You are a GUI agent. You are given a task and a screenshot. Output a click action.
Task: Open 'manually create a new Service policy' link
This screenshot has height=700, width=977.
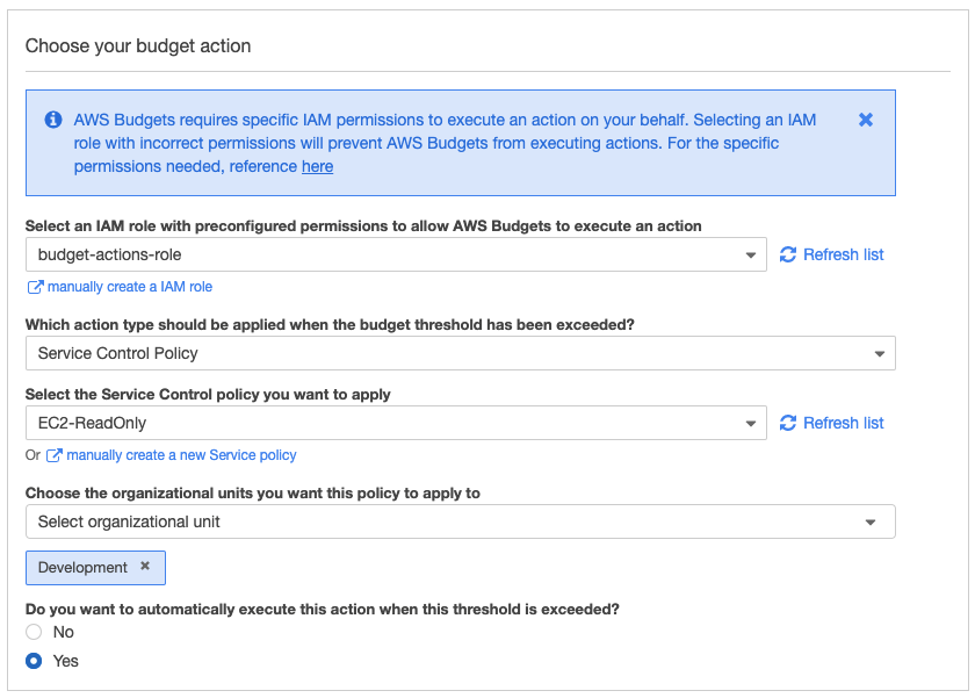181,455
